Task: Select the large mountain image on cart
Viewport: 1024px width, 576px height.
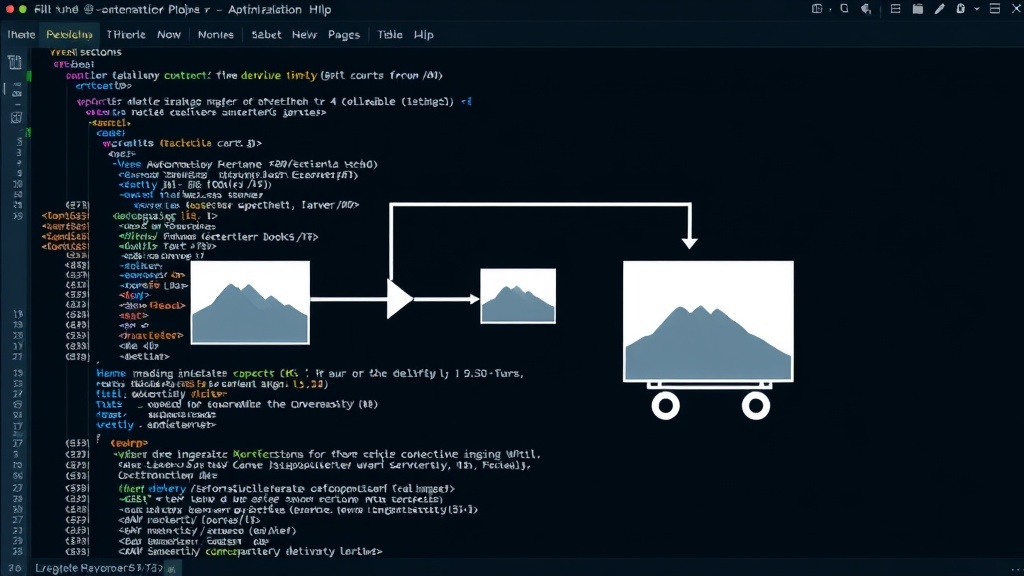Action: (709, 321)
